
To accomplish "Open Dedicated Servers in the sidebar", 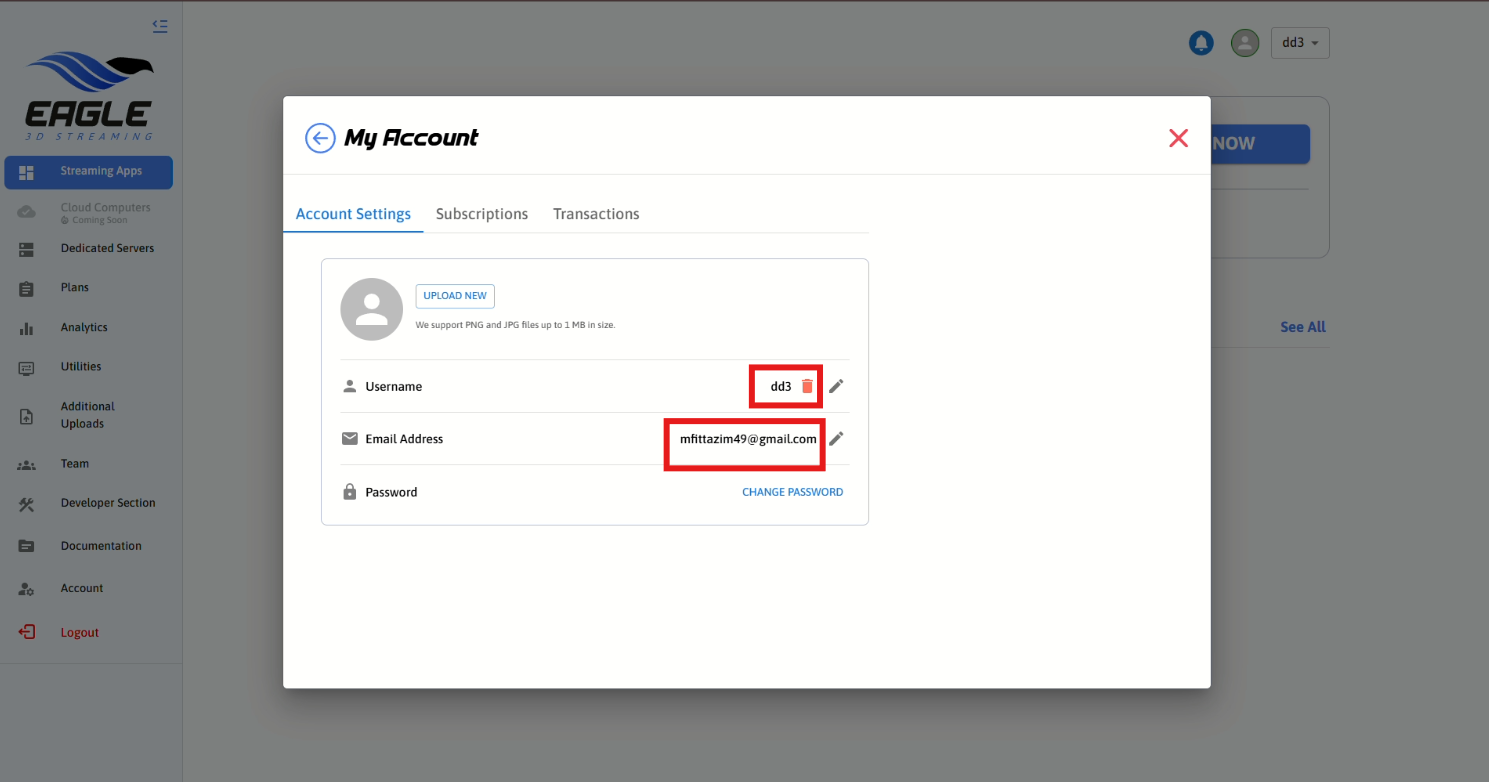I will click(x=107, y=248).
